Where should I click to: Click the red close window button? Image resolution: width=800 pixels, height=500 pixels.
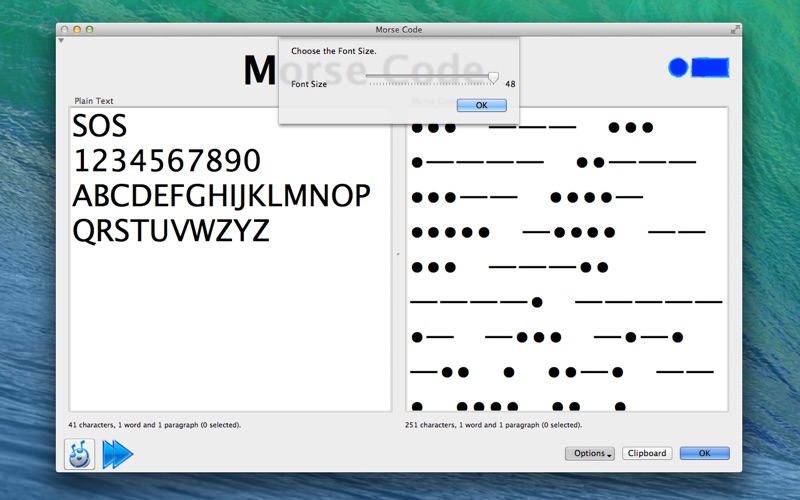[63, 29]
